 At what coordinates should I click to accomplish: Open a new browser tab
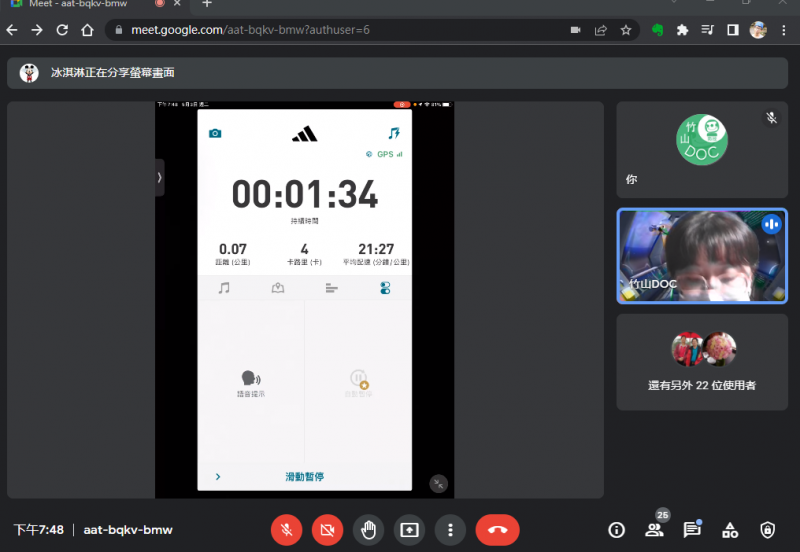[207, 4]
